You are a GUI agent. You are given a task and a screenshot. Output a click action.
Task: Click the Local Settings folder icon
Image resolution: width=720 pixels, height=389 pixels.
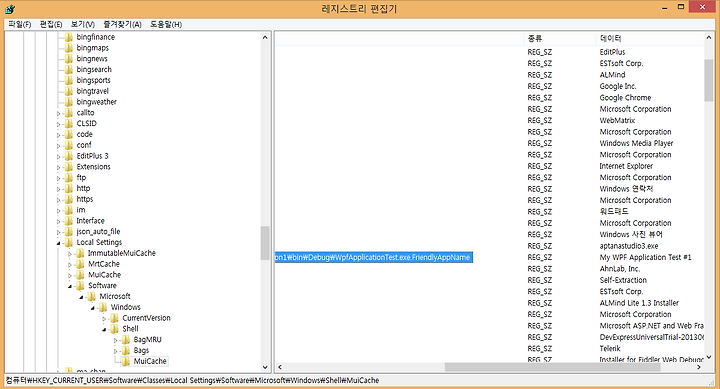tap(69, 242)
